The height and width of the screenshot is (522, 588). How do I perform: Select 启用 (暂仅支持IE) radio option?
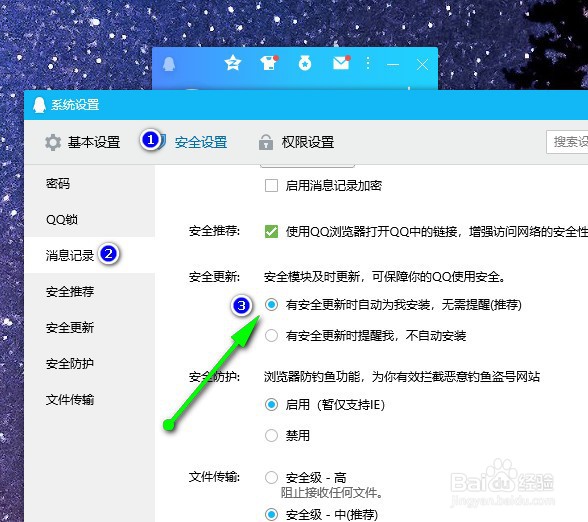271,405
